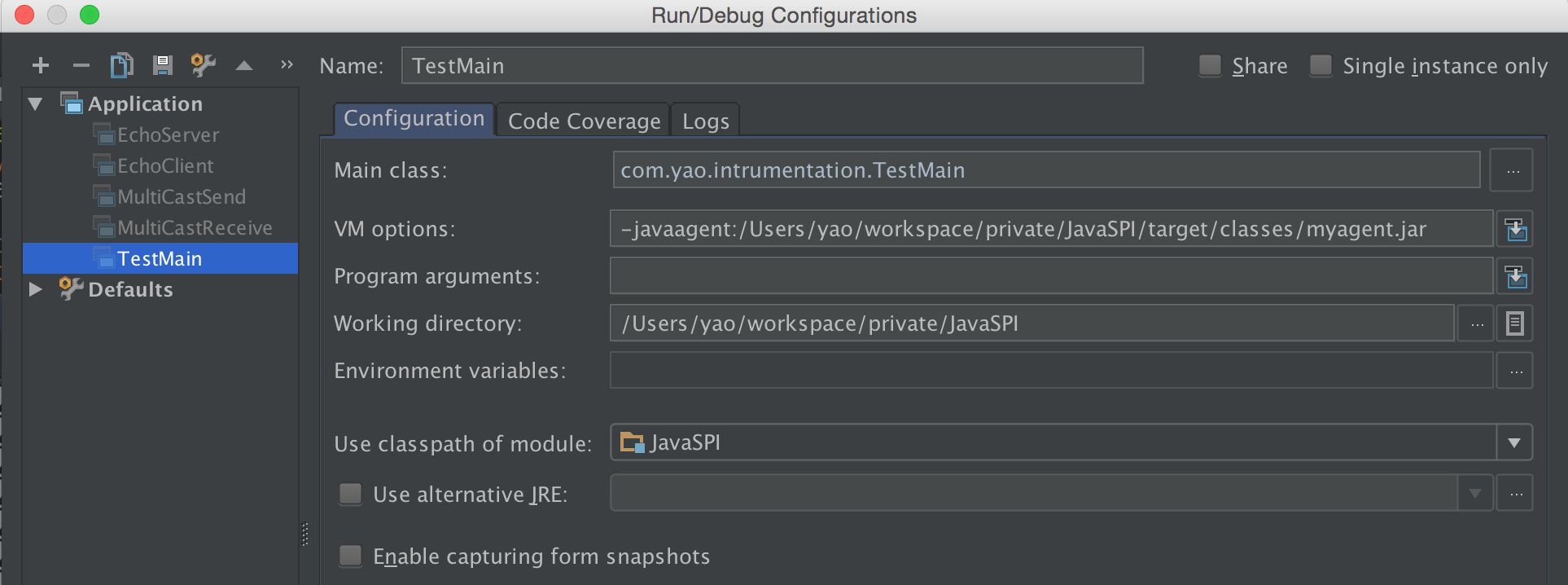The height and width of the screenshot is (585, 1568).
Task: Switch to the Code Coverage tab
Action: [x=584, y=121]
